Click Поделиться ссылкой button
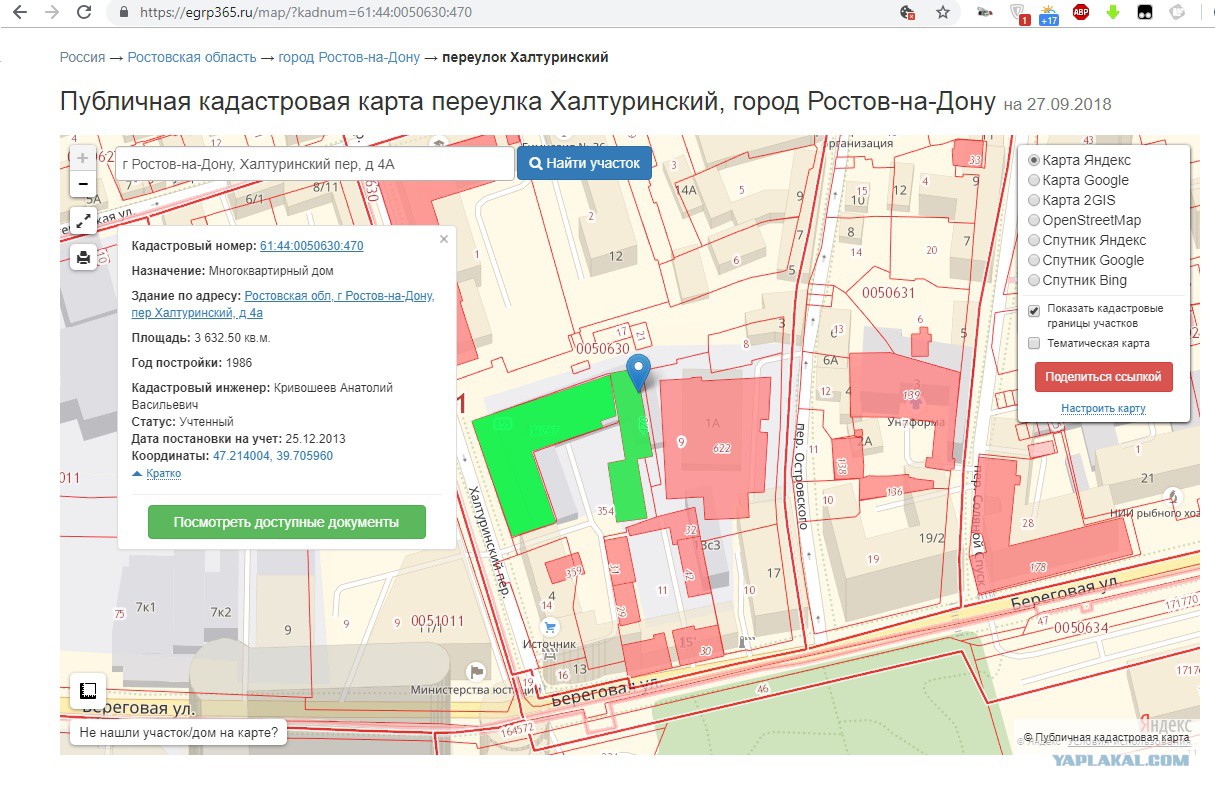 point(1103,377)
